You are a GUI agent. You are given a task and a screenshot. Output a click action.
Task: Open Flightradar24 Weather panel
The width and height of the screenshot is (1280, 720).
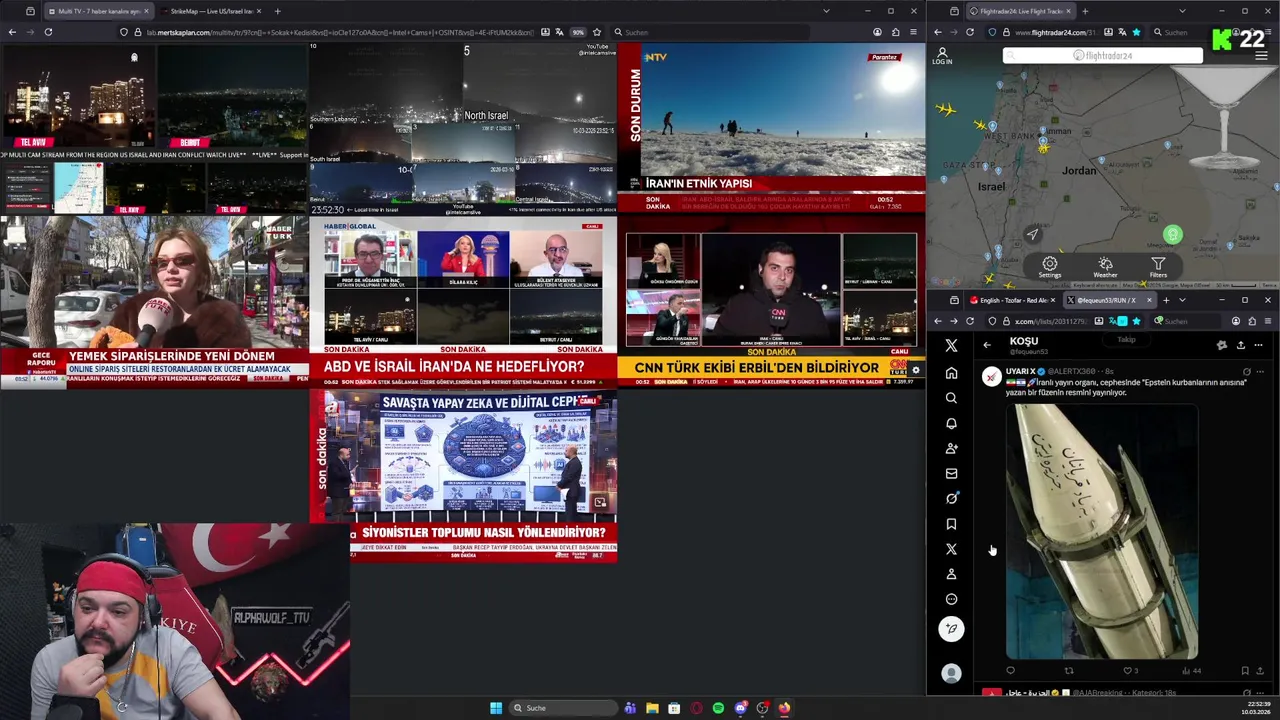[x=1105, y=268]
